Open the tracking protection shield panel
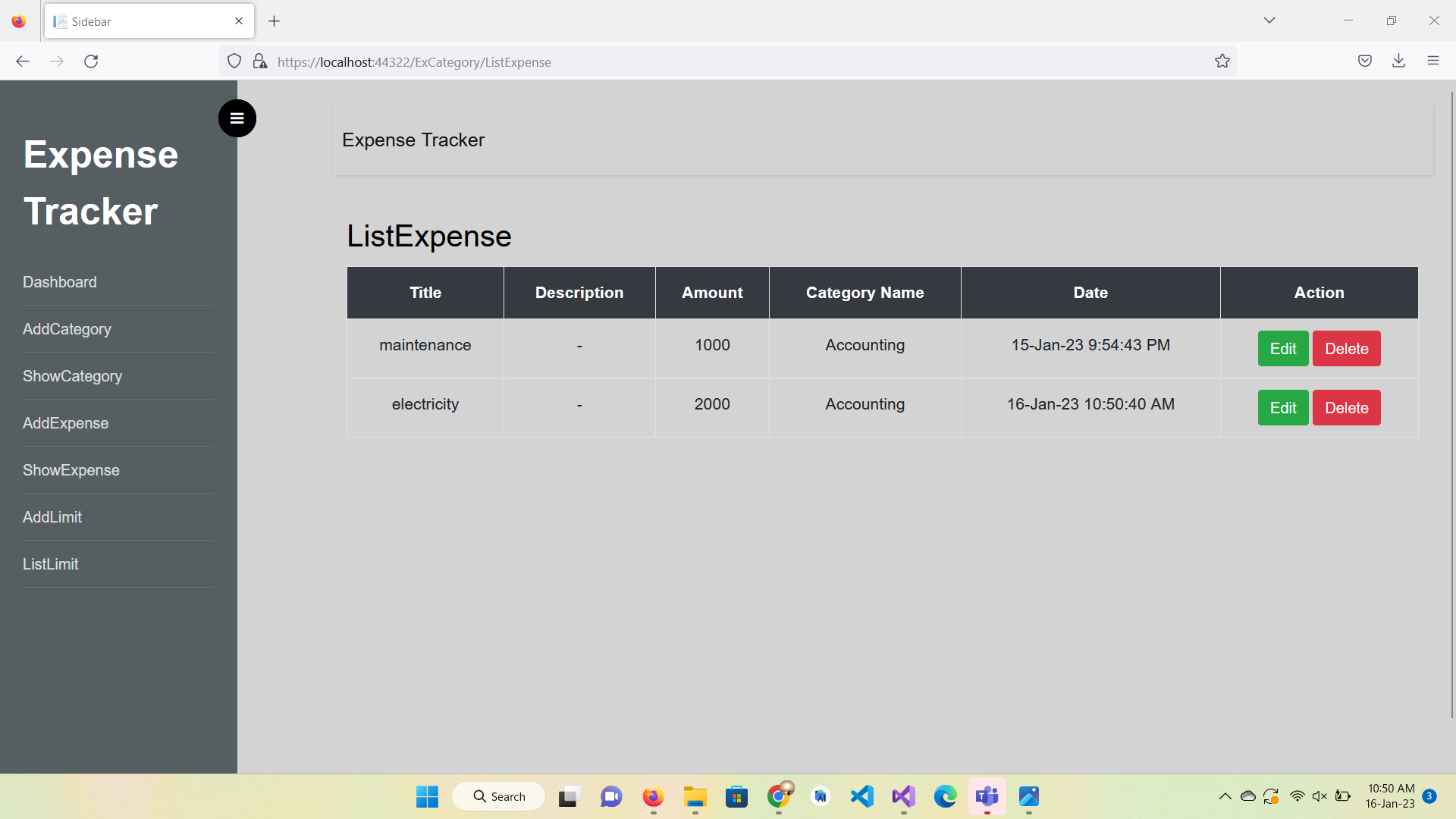This screenshot has height=819, width=1456. 234,61
